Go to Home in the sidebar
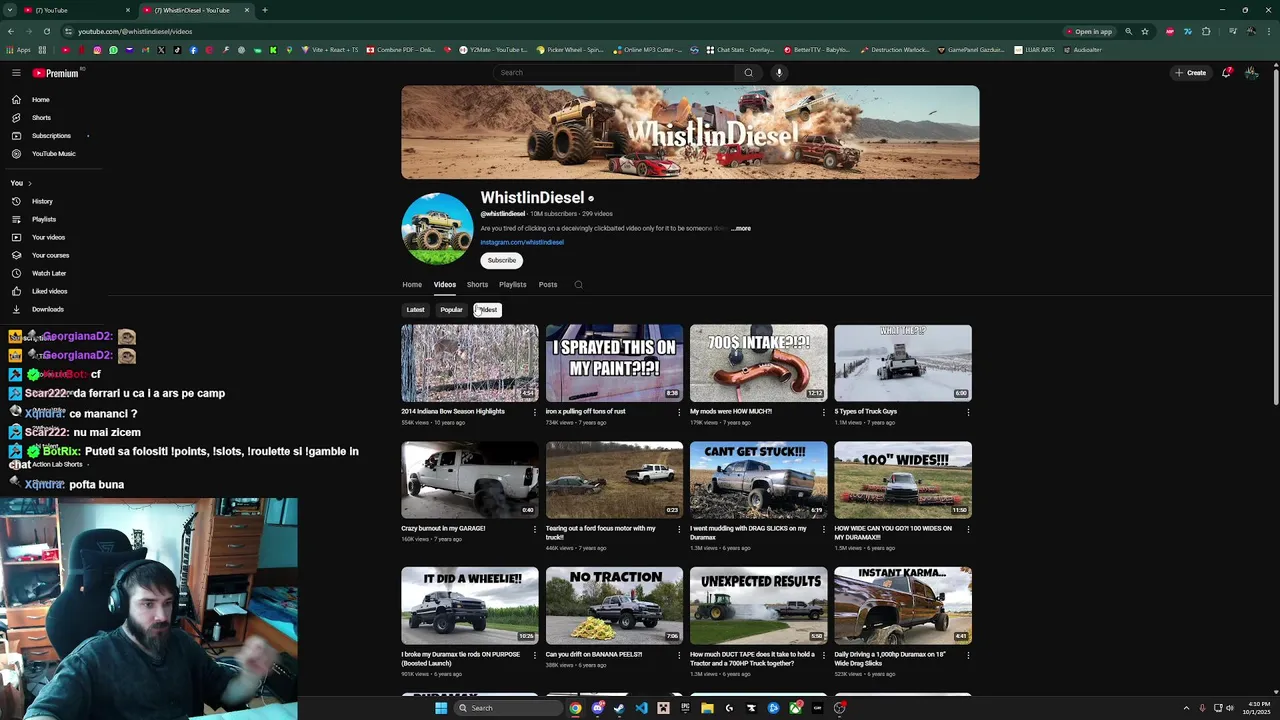The image size is (1280, 720). point(40,100)
